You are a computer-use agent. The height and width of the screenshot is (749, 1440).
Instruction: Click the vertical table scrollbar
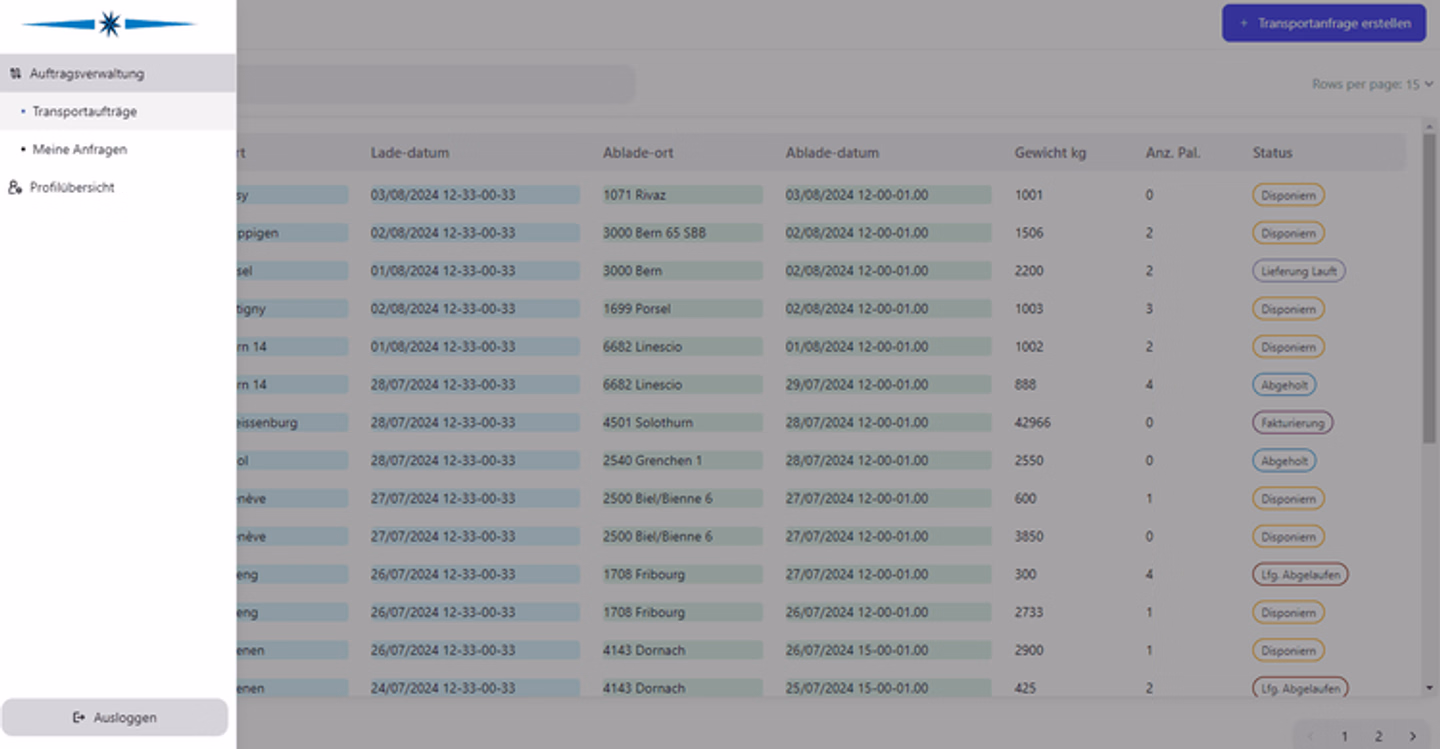(x=1429, y=290)
